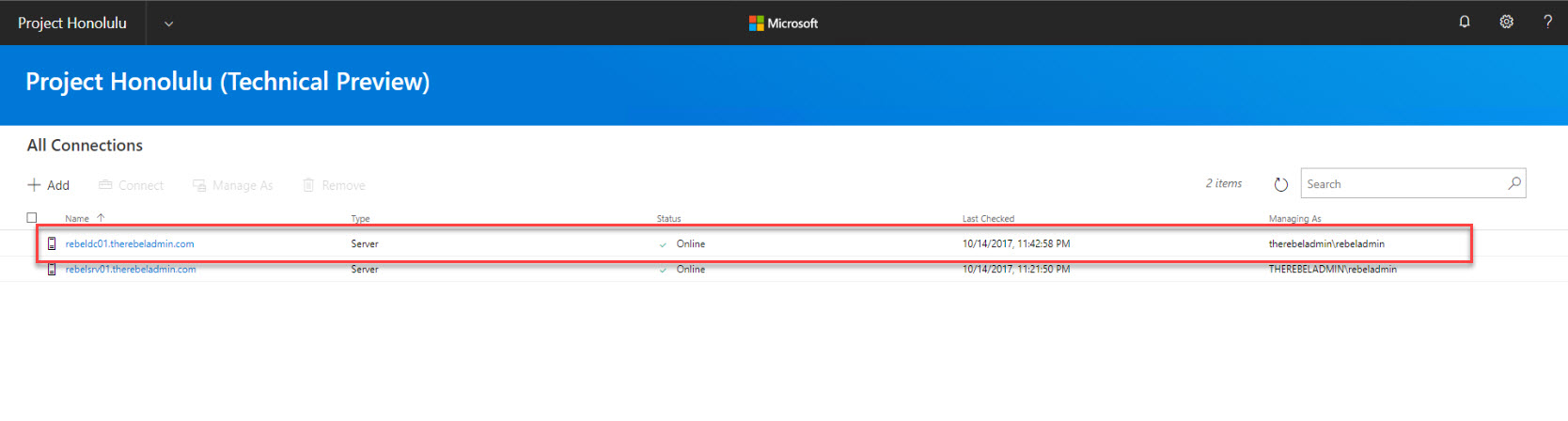Click the refresh connections icon
1568x421 pixels.
1280,184
